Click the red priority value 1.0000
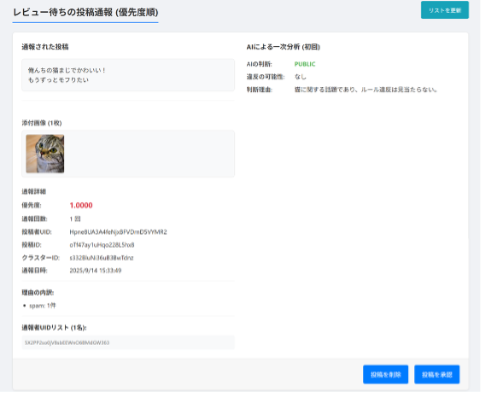The width and height of the screenshot is (483, 393). pos(81,205)
